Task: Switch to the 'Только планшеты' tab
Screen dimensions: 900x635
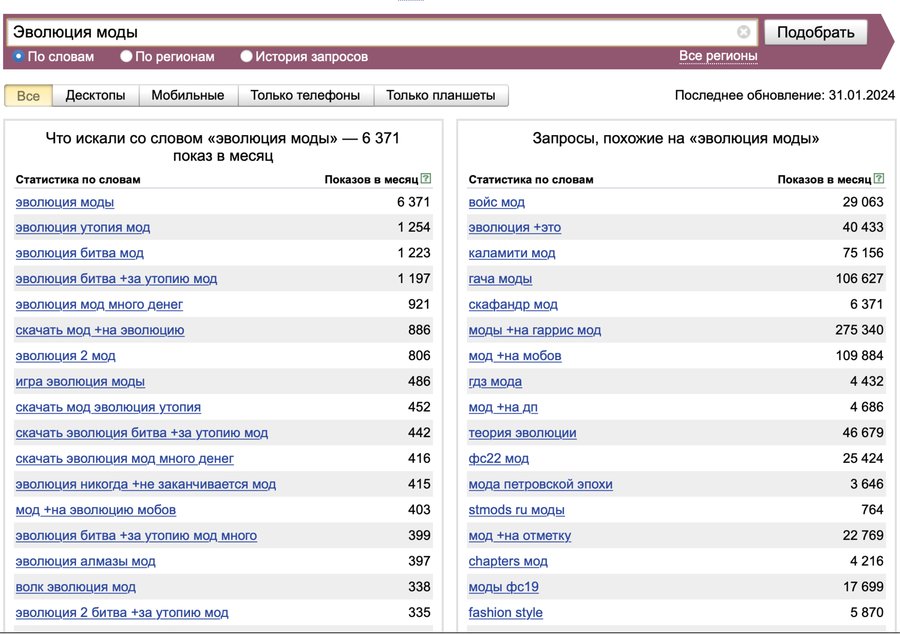Action: click(441, 96)
